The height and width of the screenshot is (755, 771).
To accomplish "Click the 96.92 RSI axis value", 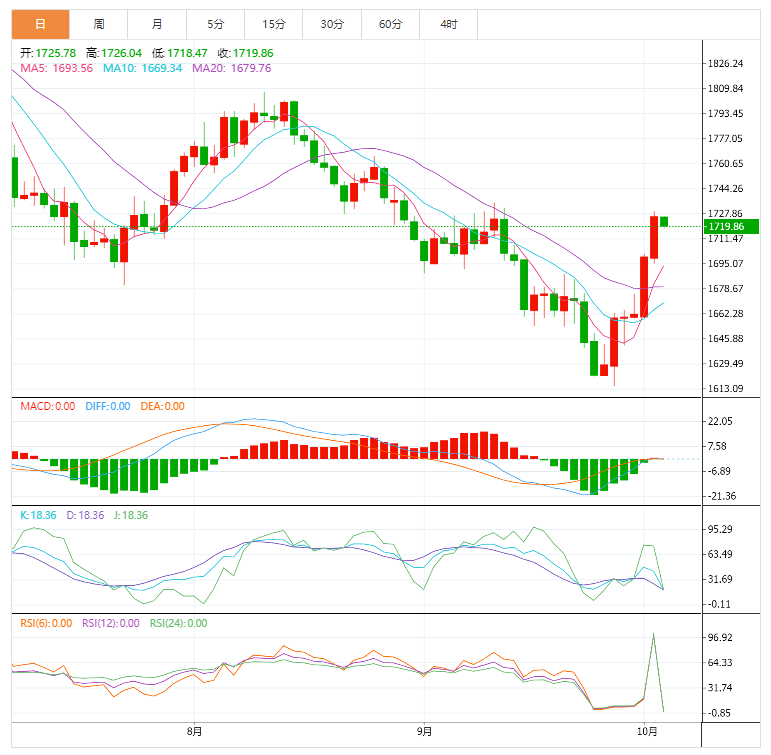I will 720,638.
